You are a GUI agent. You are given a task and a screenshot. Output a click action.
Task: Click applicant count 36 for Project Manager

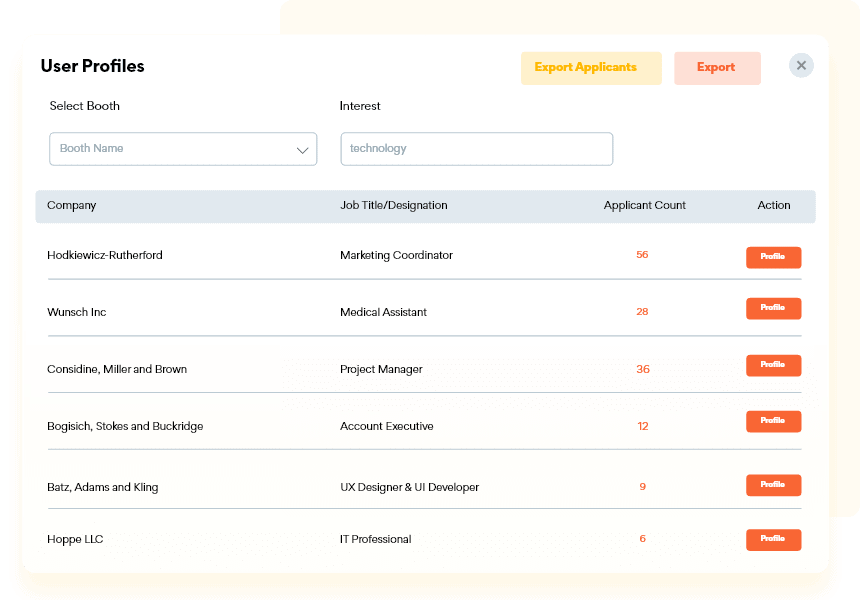642,369
